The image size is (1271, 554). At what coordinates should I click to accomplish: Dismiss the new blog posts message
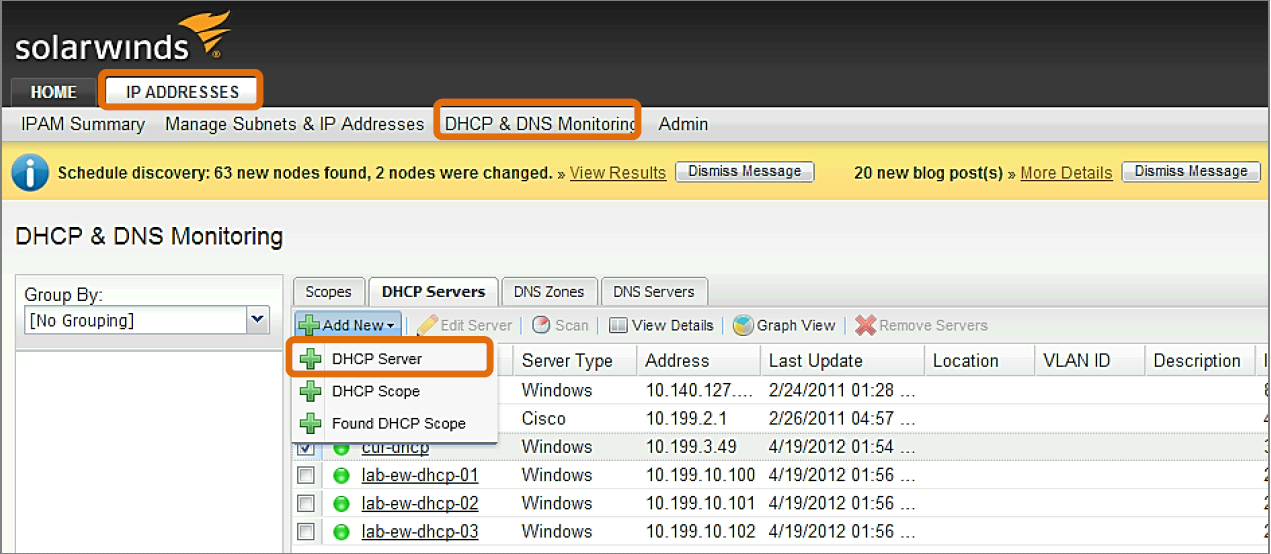[x=1191, y=172]
